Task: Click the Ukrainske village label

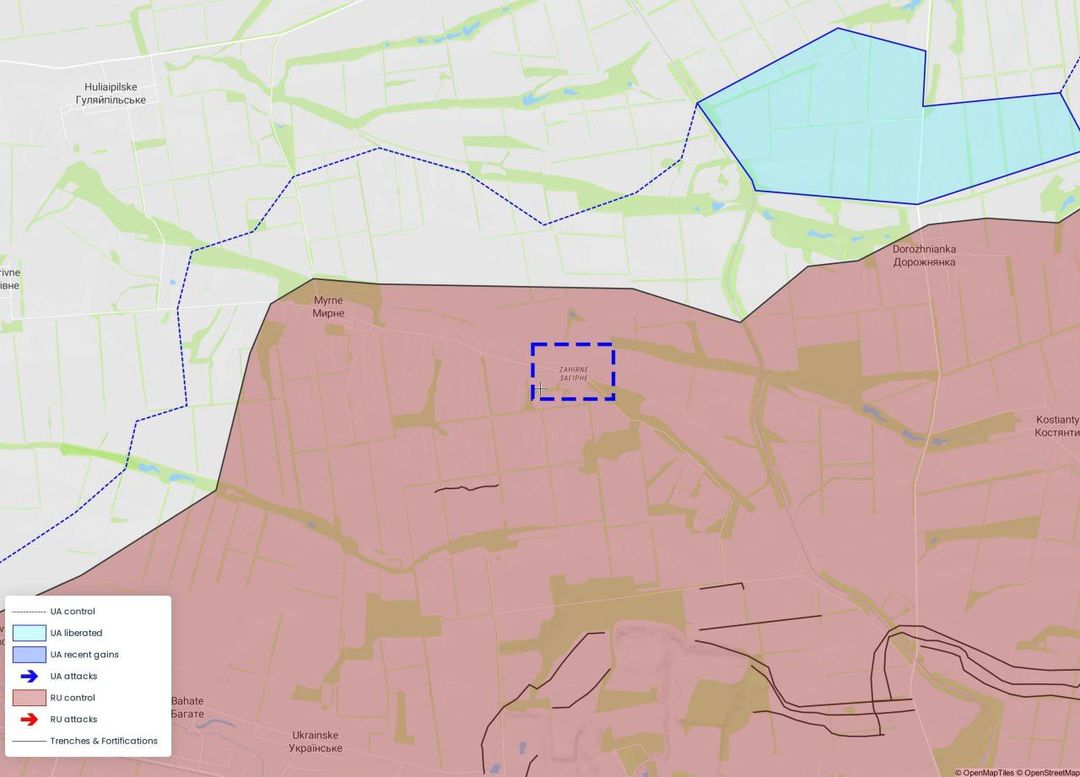Action: (315, 741)
